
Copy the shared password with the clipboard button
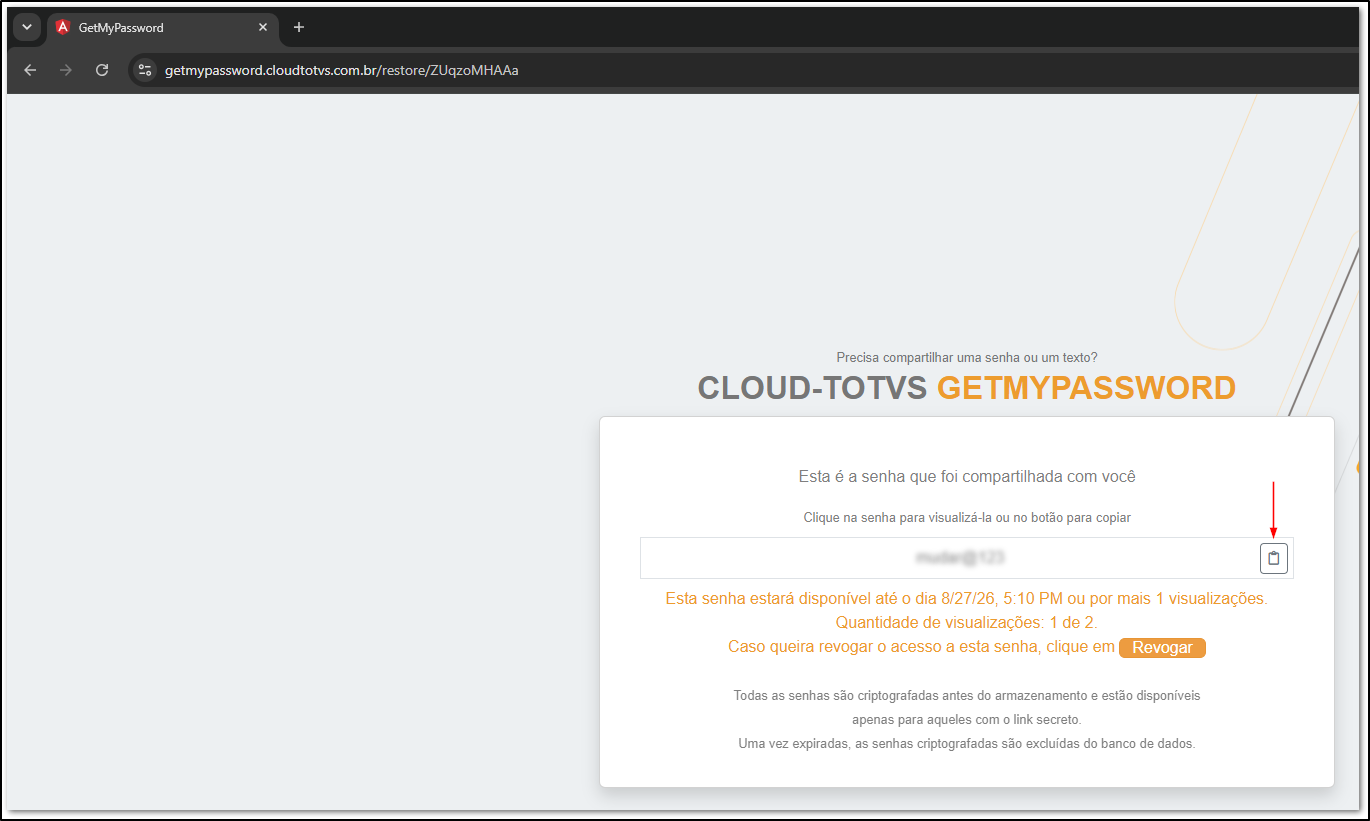1273,558
